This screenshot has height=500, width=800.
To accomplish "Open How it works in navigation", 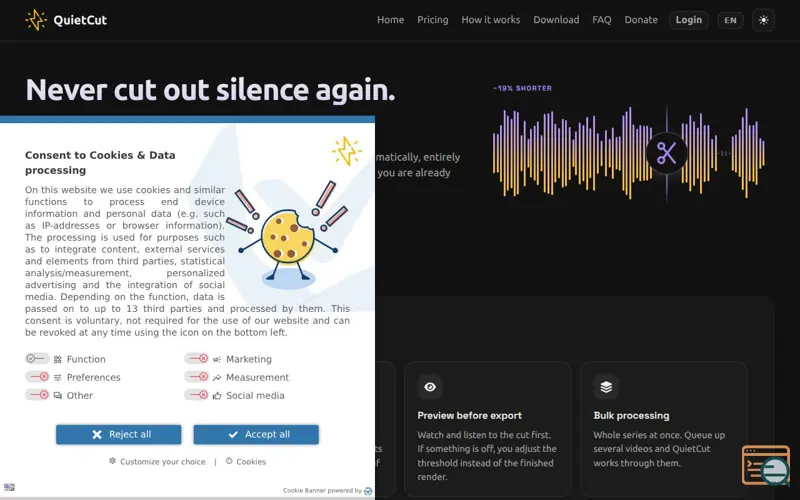I will coord(491,20).
